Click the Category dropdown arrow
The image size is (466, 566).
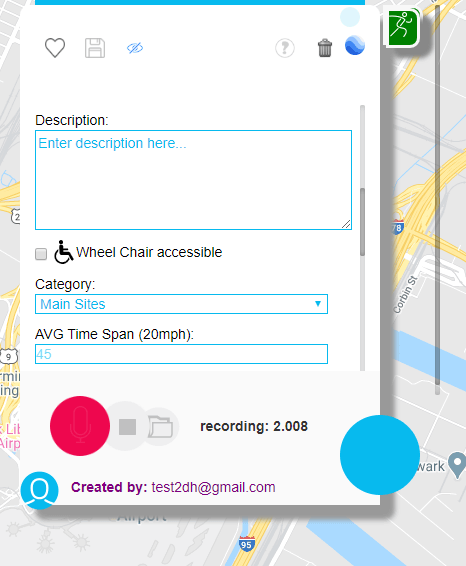pyautogui.click(x=318, y=304)
